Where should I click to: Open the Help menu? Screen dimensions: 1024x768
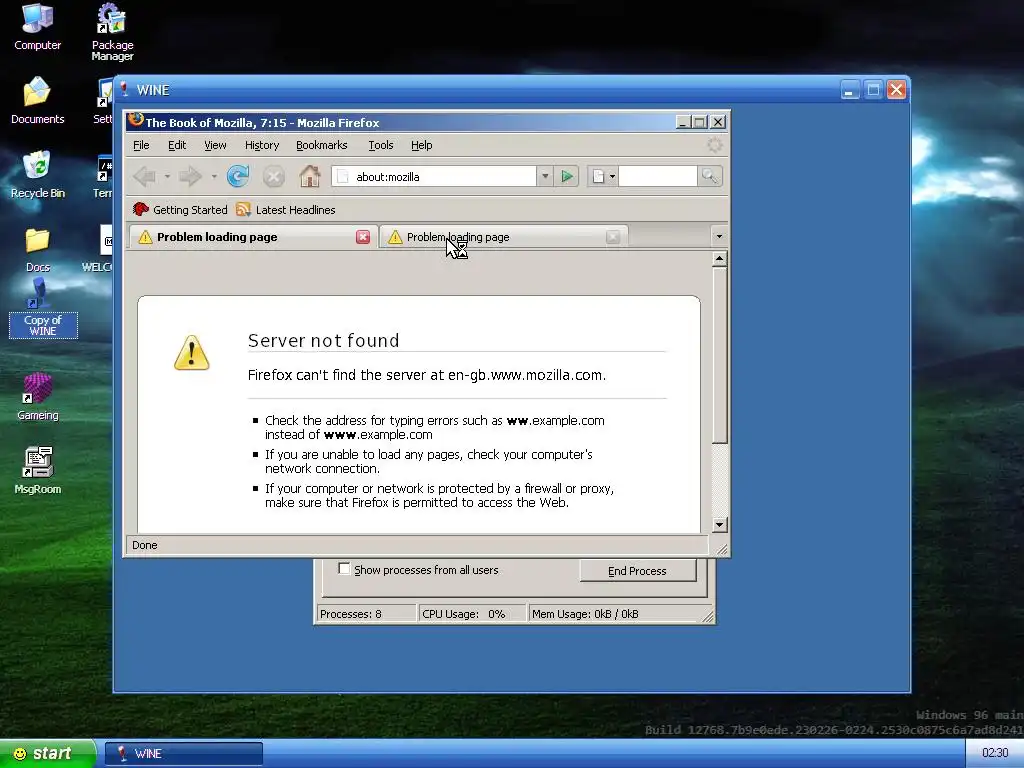(421, 145)
